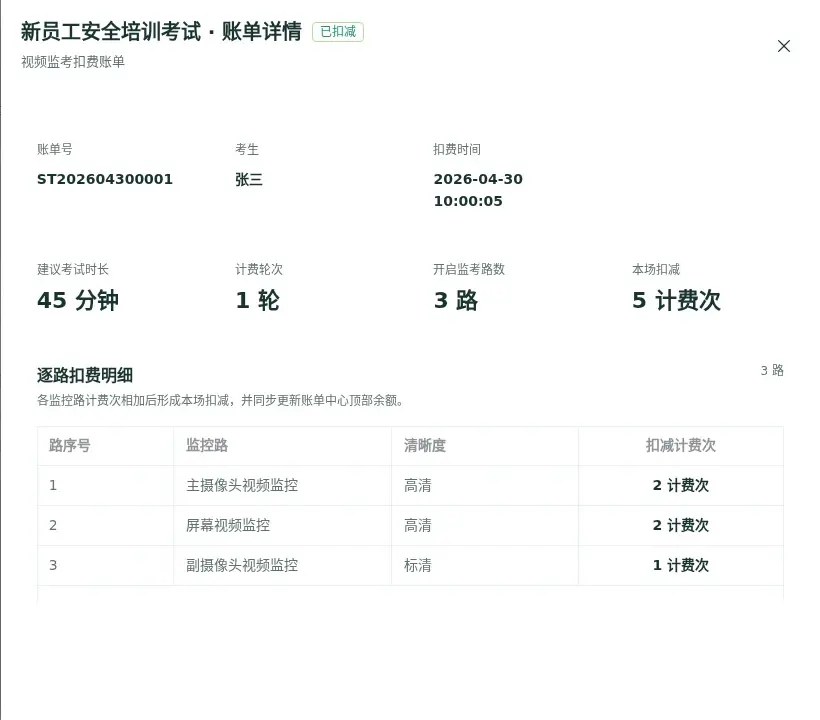Image resolution: width=820 pixels, height=720 pixels.
Task: Click the 3 路 monitoring channels value
Action: click(x=455, y=300)
